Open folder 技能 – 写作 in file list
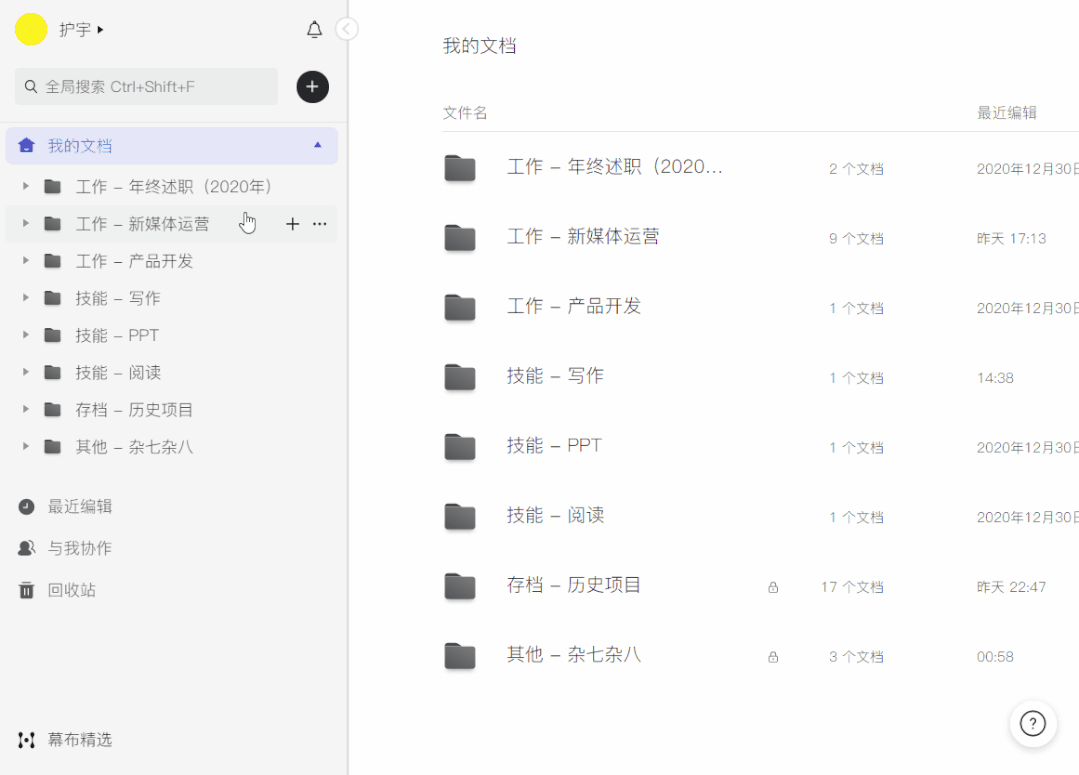 tap(555, 376)
